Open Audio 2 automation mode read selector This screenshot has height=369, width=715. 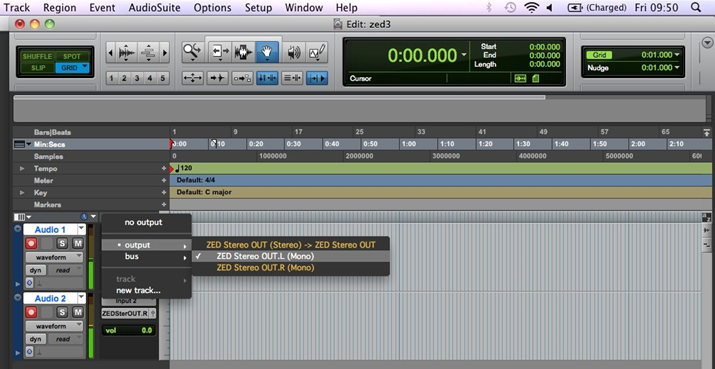tap(66, 339)
